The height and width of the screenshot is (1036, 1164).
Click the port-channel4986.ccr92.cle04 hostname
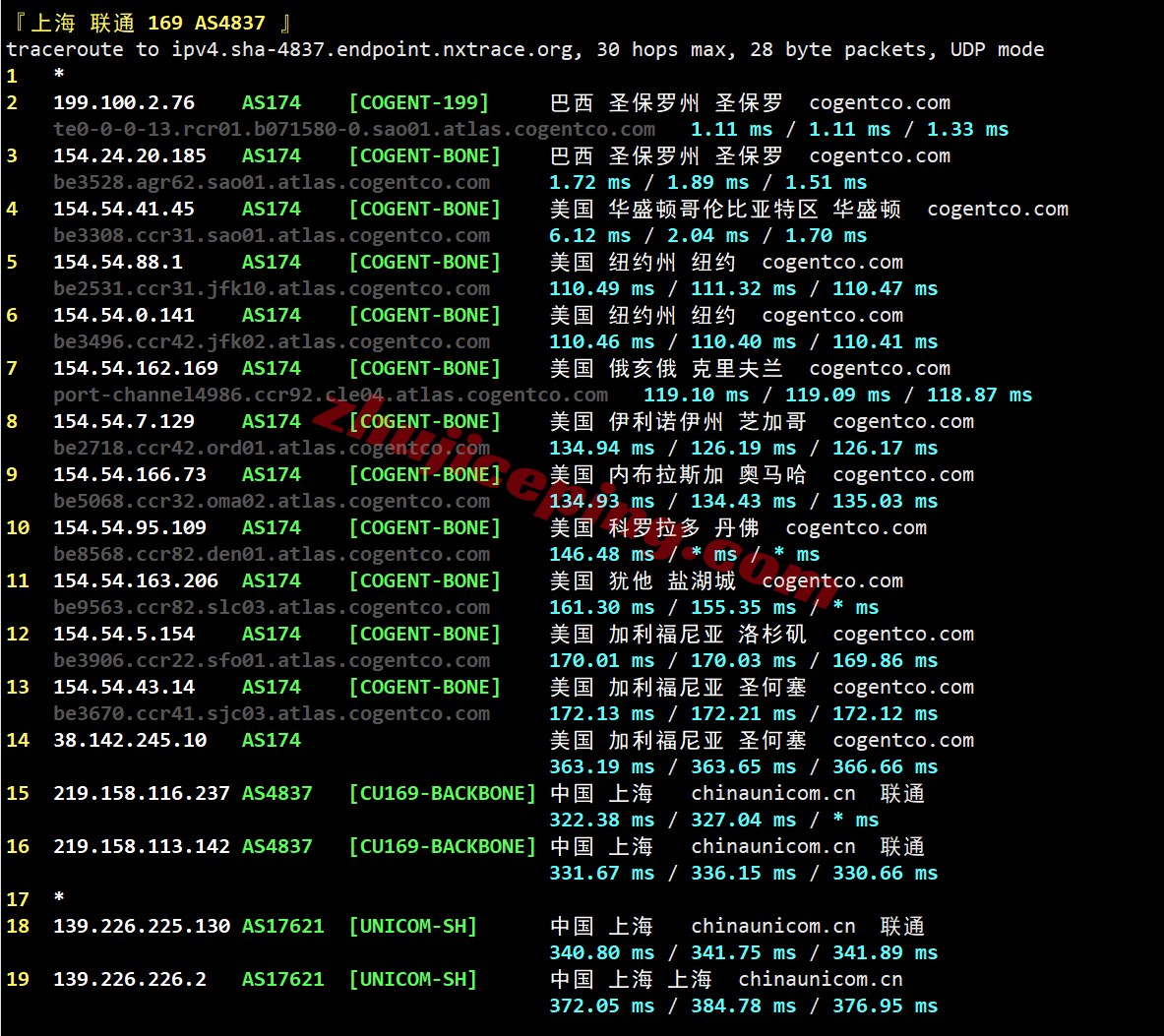[330, 395]
